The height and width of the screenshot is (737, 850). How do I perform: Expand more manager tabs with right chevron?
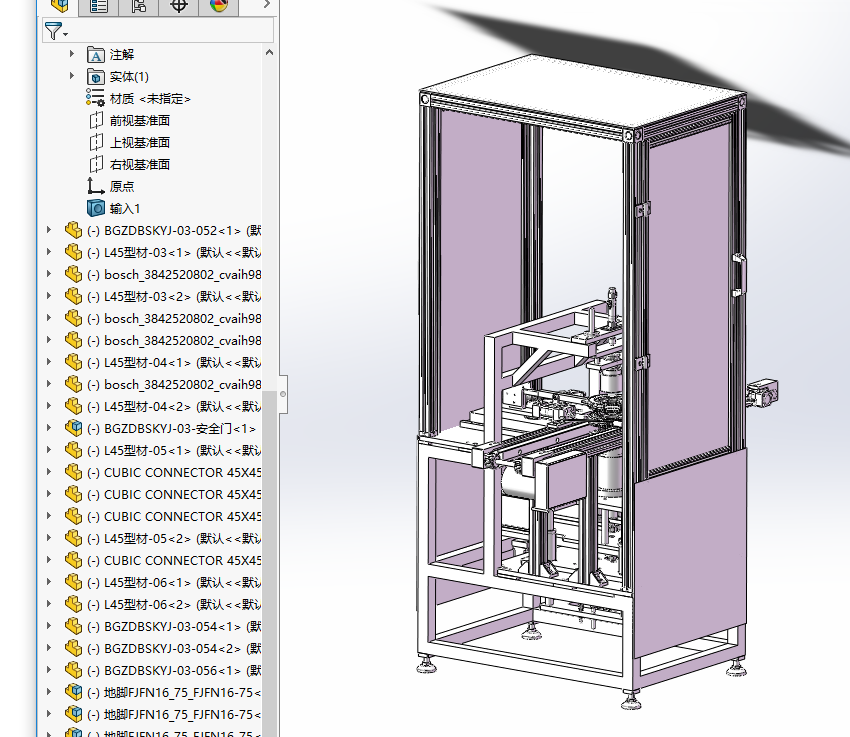267,6
